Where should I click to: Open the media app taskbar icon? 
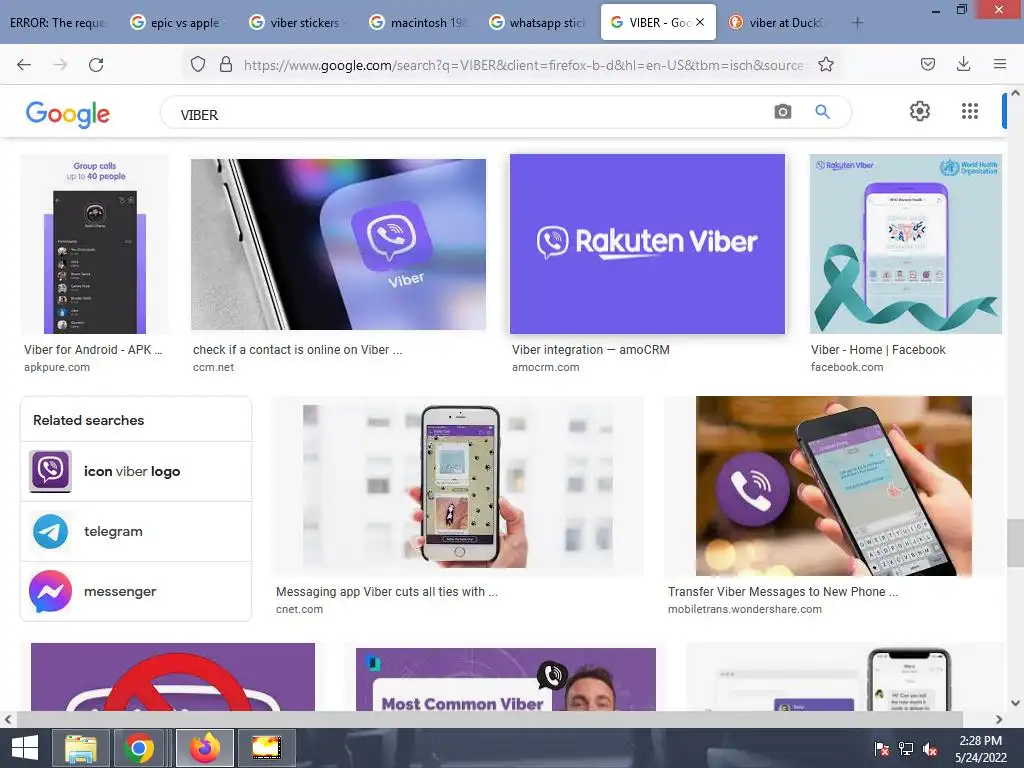pyautogui.click(x=266, y=748)
